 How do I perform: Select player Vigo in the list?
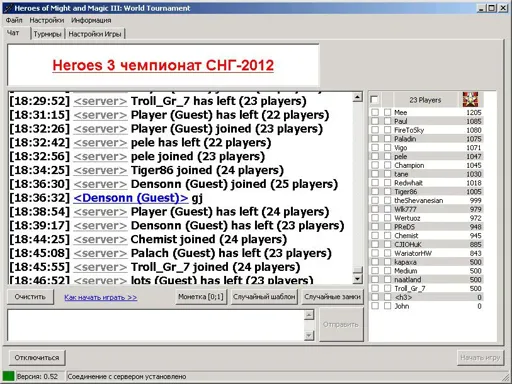pyautogui.click(x=400, y=148)
